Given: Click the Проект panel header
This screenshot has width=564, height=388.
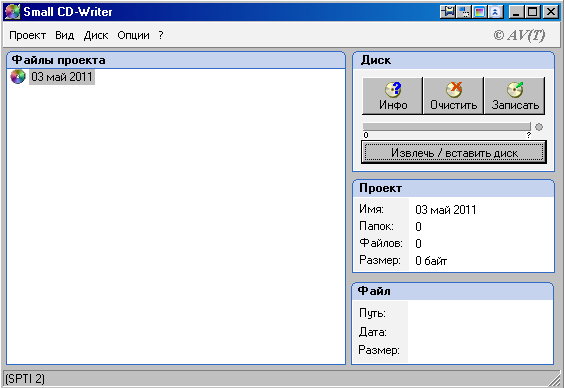Looking at the screenshot, I should tap(454, 188).
